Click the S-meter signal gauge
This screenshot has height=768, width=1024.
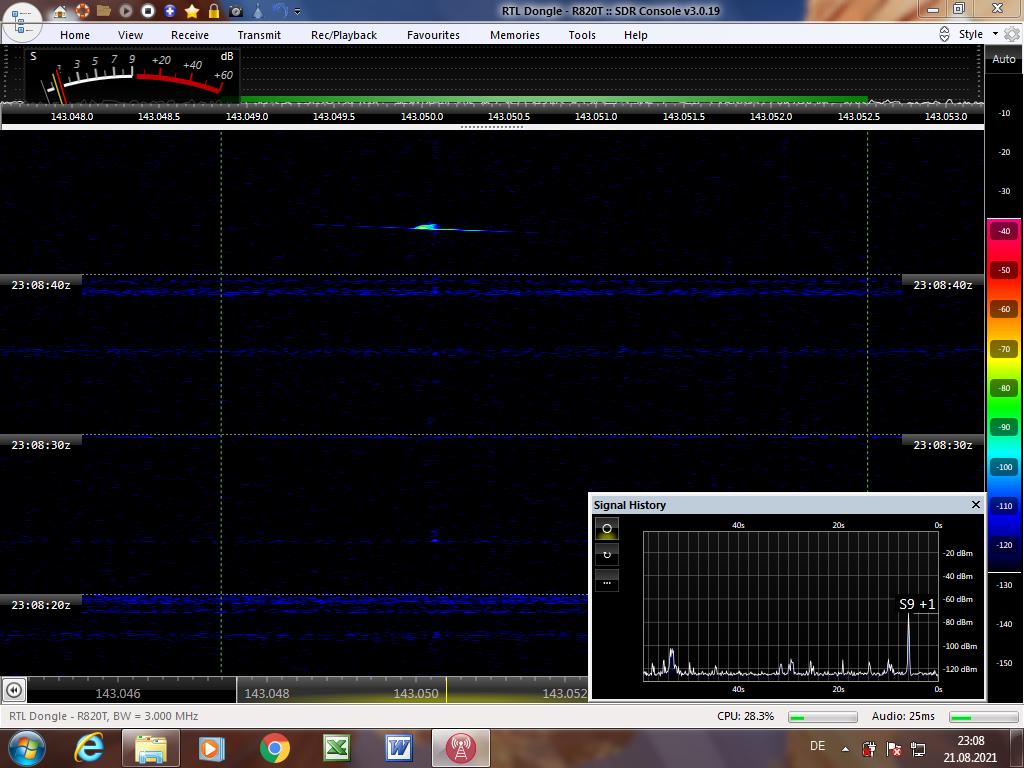coord(133,76)
